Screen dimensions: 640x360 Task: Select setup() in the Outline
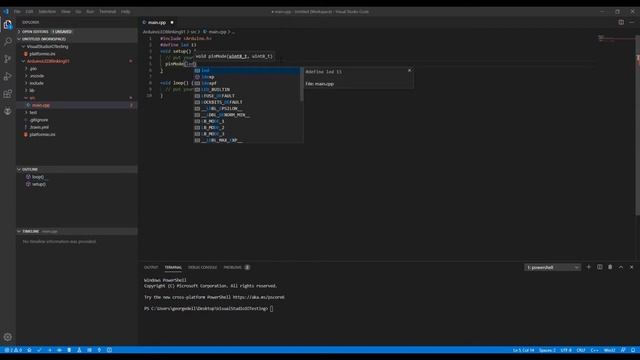click(77, 184)
